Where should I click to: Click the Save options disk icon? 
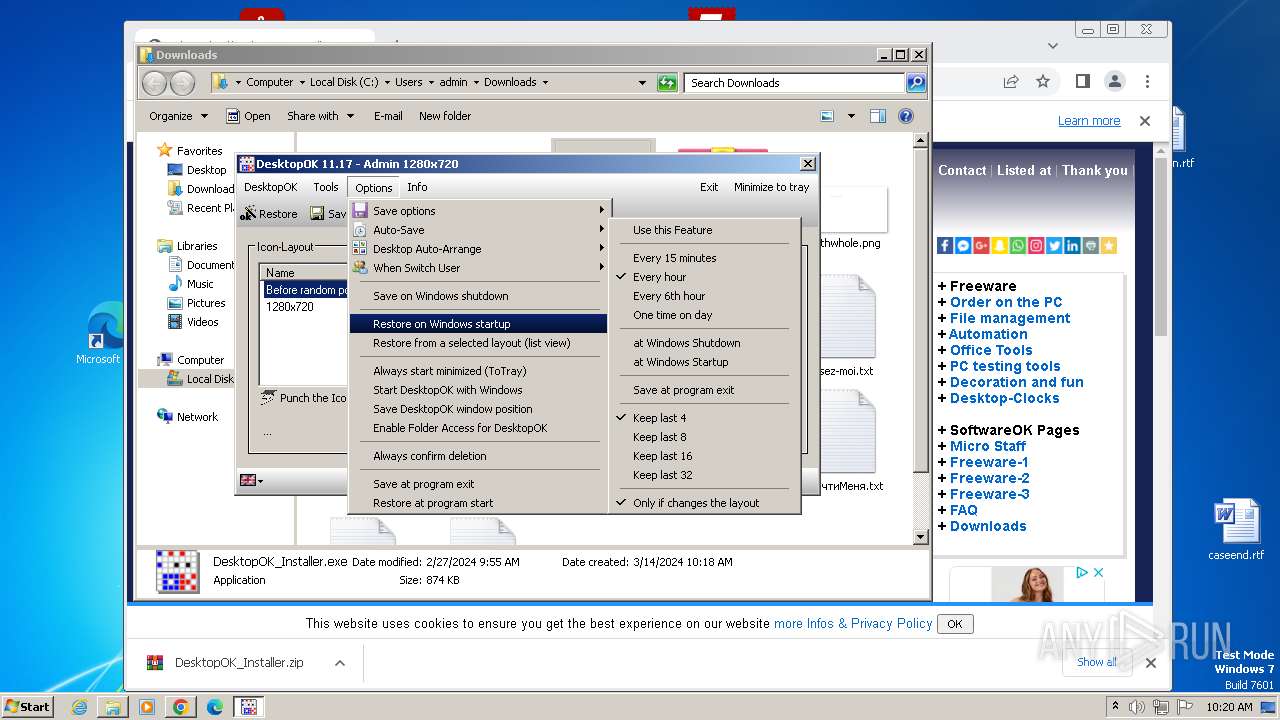[359, 211]
